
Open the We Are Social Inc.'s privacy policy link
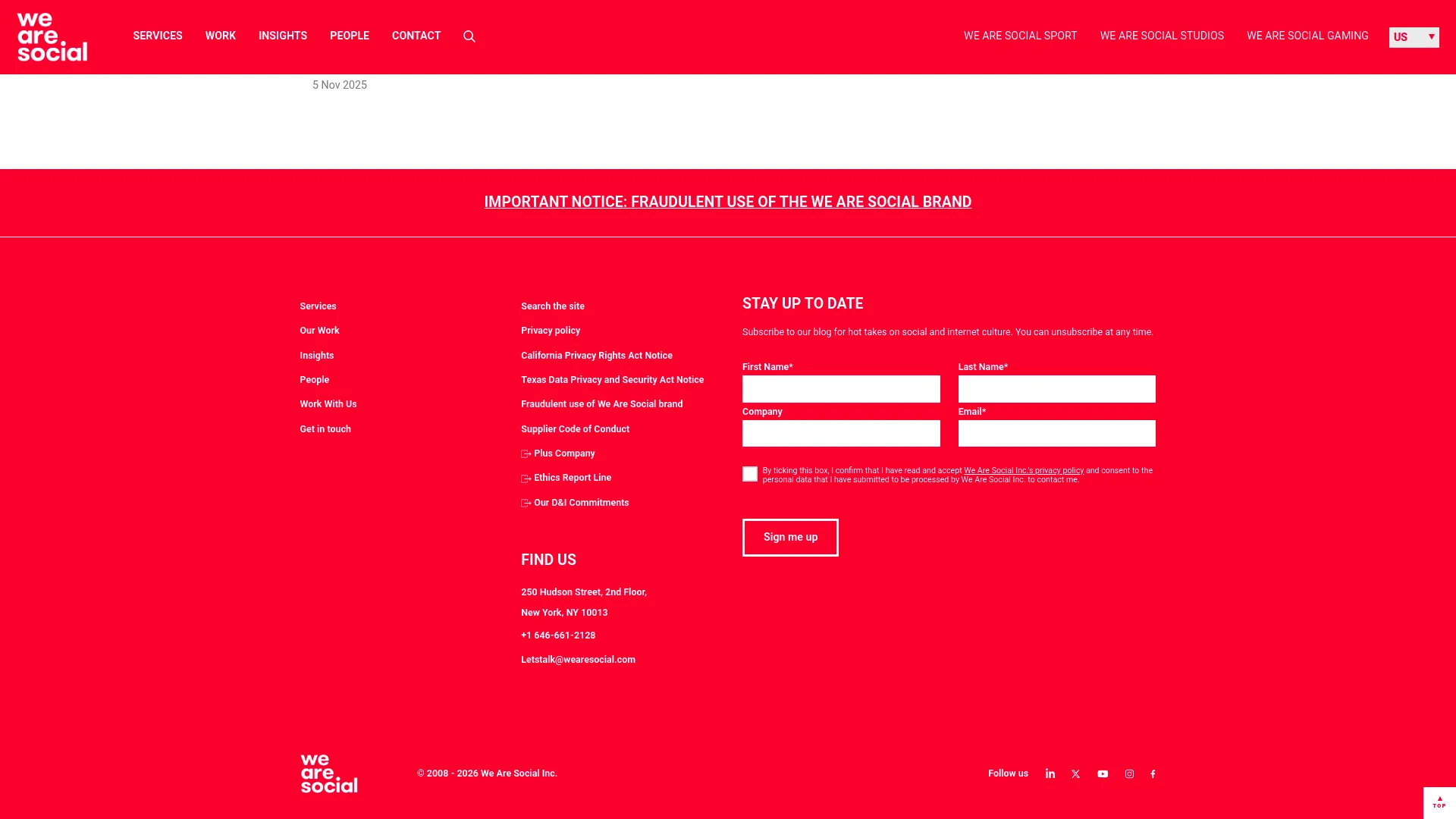pyautogui.click(x=1024, y=470)
